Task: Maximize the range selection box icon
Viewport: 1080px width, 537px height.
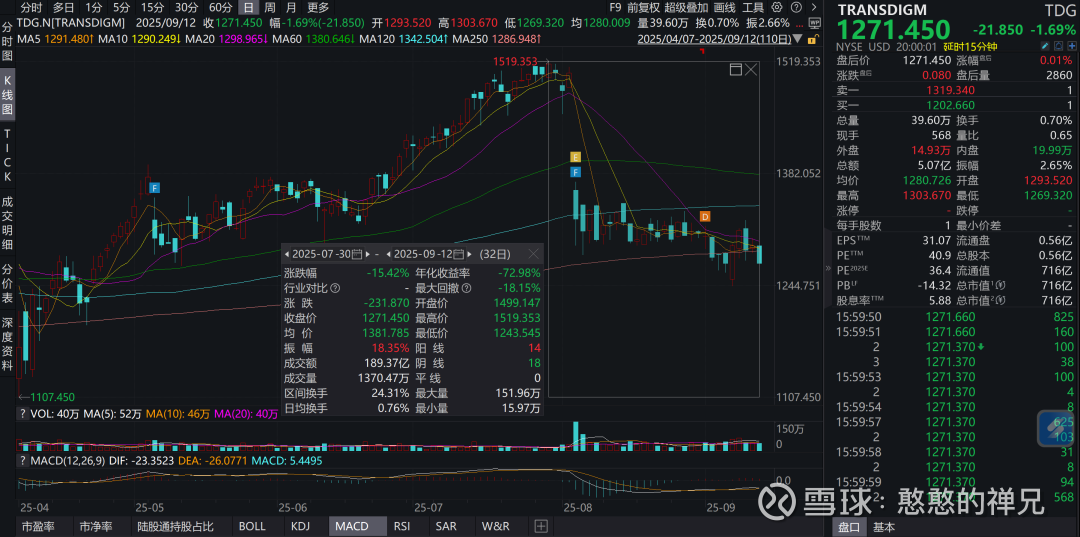Action: click(x=736, y=70)
